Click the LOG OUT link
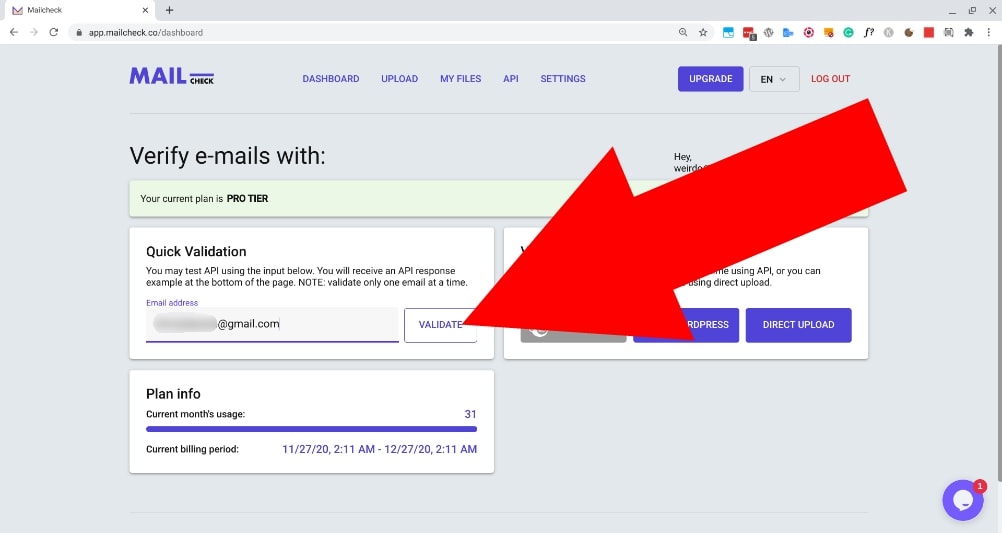This screenshot has height=533, width=1002. (830, 79)
